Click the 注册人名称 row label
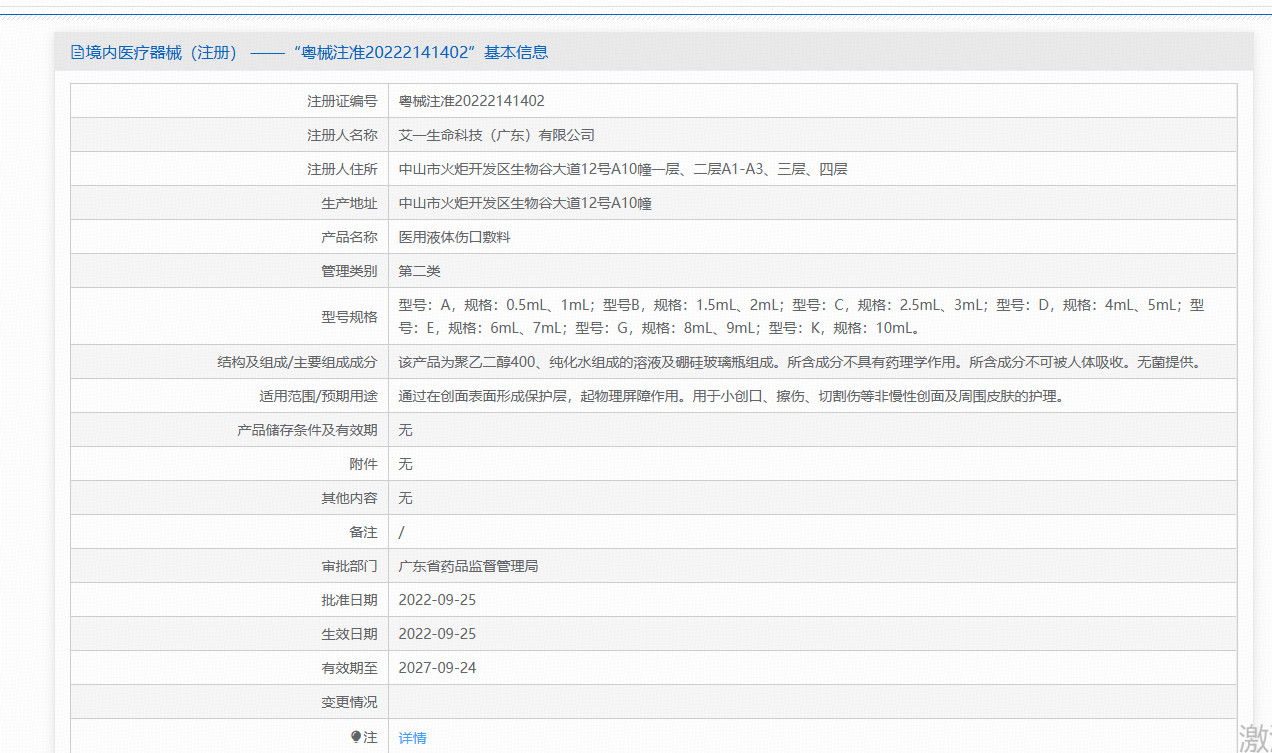 pos(345,134)
